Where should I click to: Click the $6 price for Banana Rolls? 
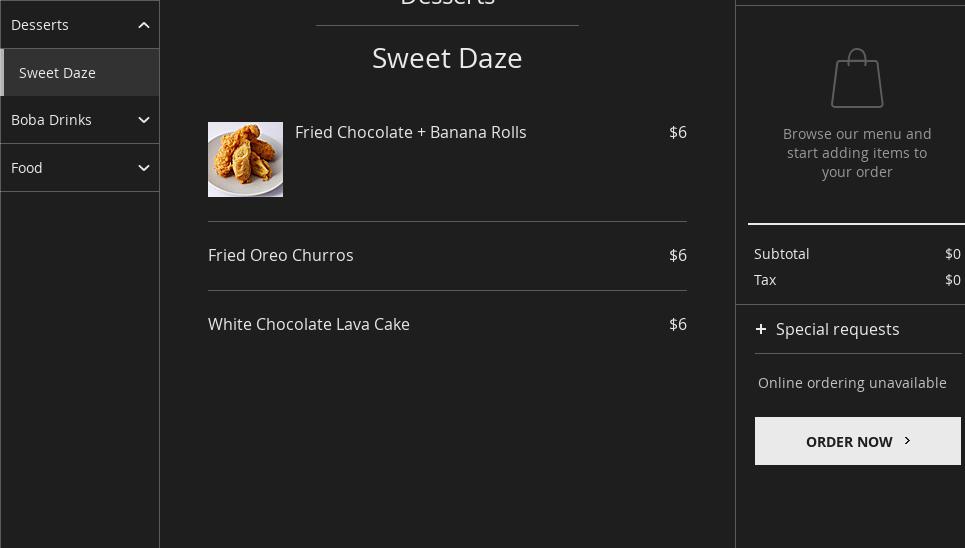(x=678, y=132)
